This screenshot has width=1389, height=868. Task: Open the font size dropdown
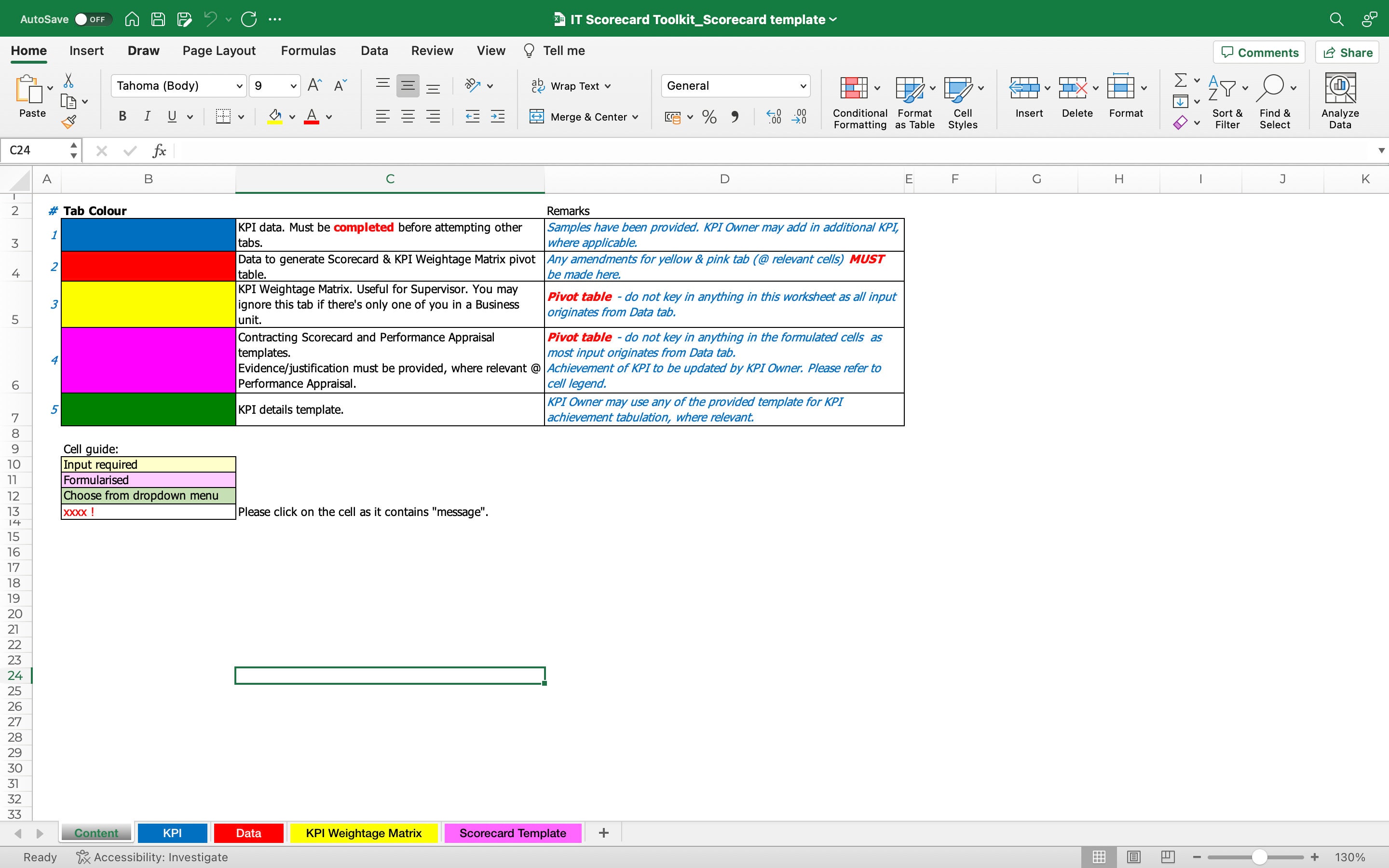click(x=293, y=86)
